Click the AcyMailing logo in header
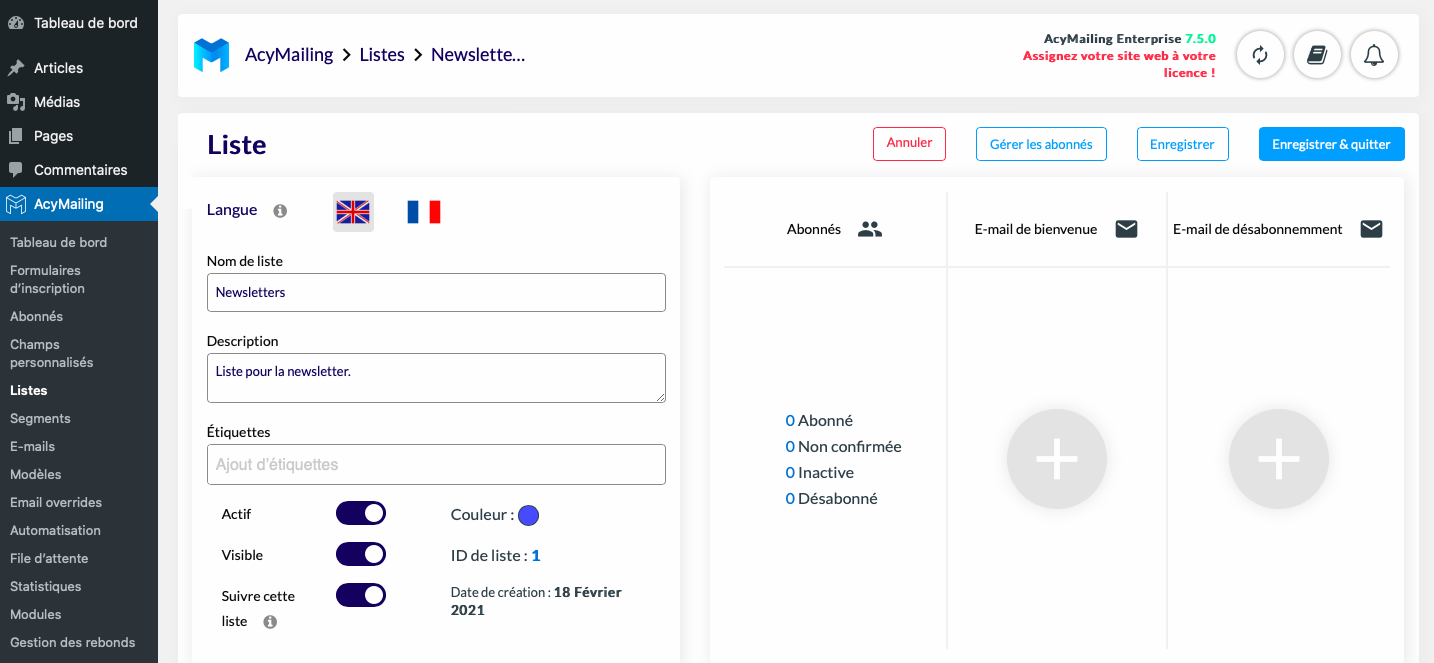Image resolution: width=1434 pixels, height=663 pixels. (212, 55)
